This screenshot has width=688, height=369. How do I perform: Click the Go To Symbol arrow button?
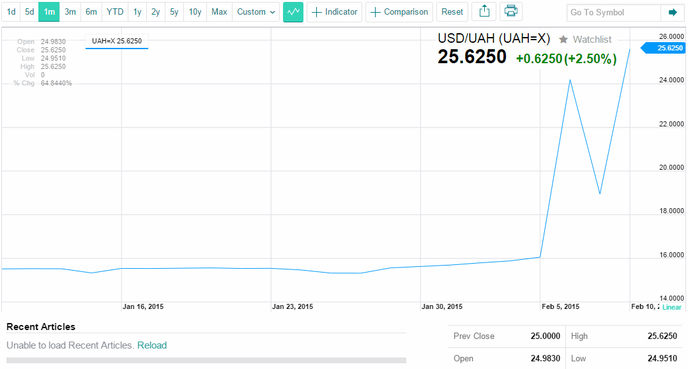tap(673, 13)
